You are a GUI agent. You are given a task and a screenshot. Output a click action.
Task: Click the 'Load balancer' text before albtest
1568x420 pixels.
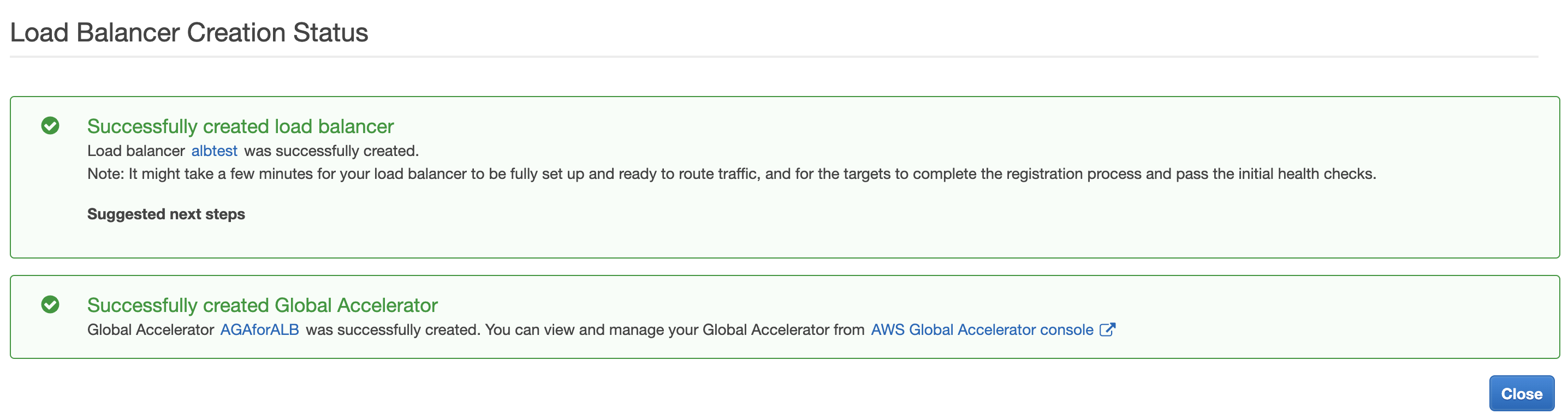[x=136, y=151]
